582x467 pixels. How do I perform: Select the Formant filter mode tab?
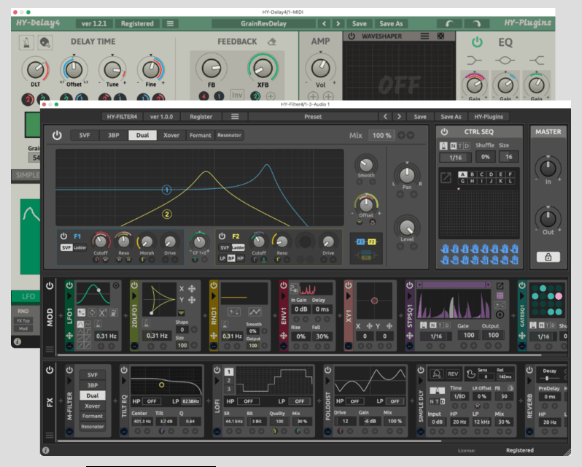tap(200, 135)
